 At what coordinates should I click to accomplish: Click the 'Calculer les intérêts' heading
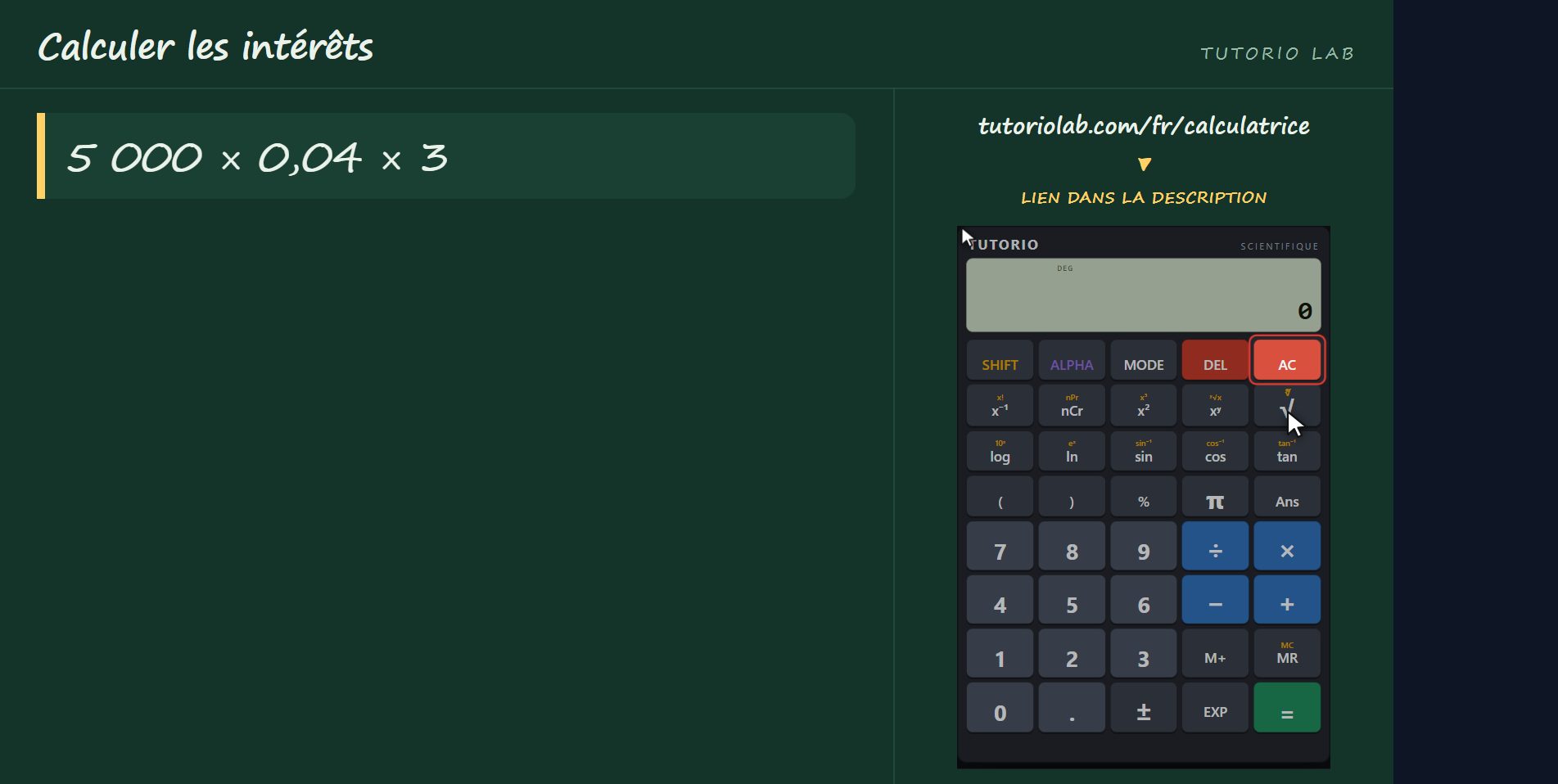[205, 47]
